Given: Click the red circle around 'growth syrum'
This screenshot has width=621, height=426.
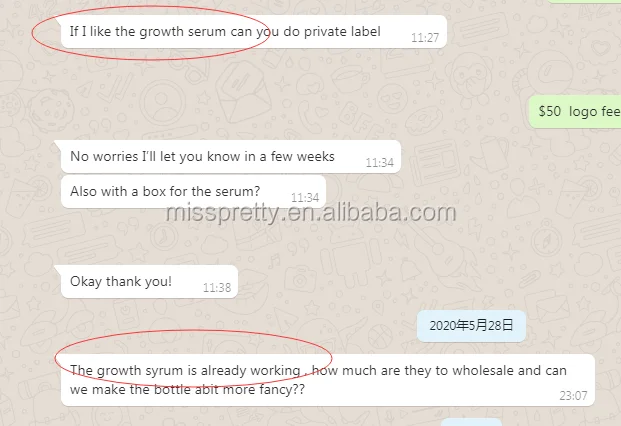Looking at the screenshot, I should coord(193,358).
